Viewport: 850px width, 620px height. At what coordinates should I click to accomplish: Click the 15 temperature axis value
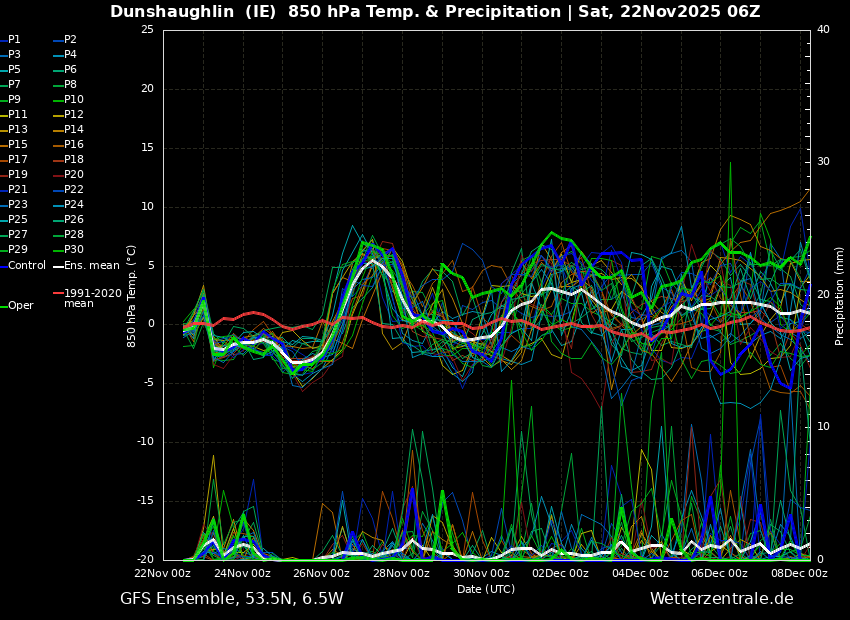[x=147, y=148]
